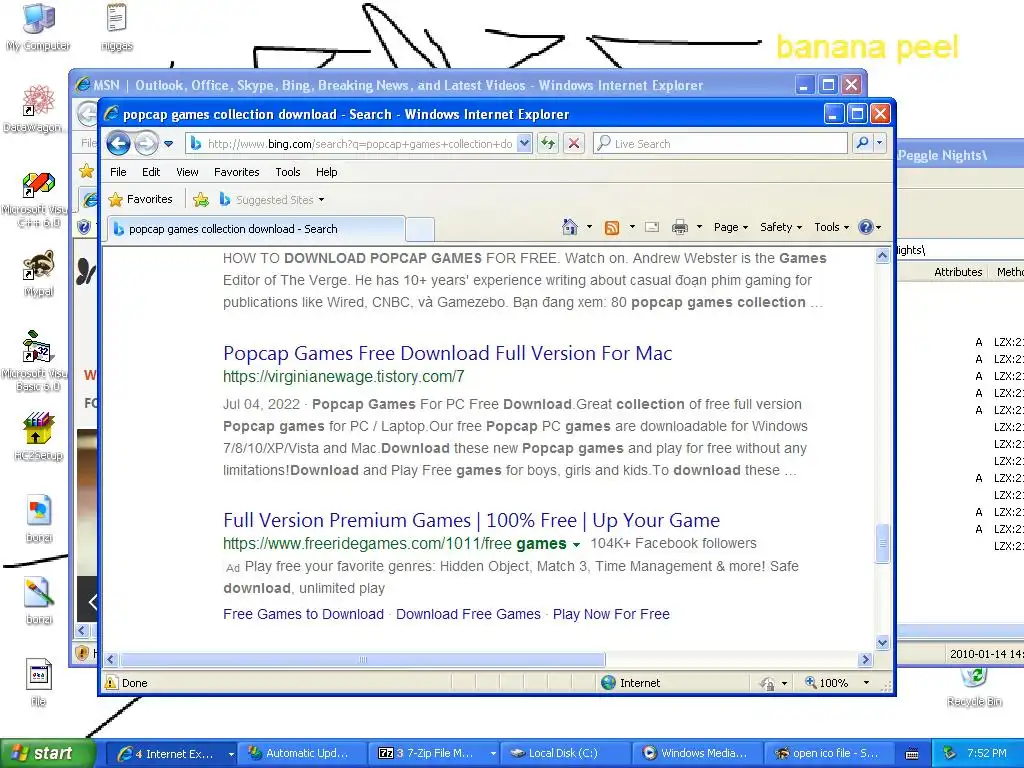Click the virginianewage.tistory.com URL

(x=344, y=376)
